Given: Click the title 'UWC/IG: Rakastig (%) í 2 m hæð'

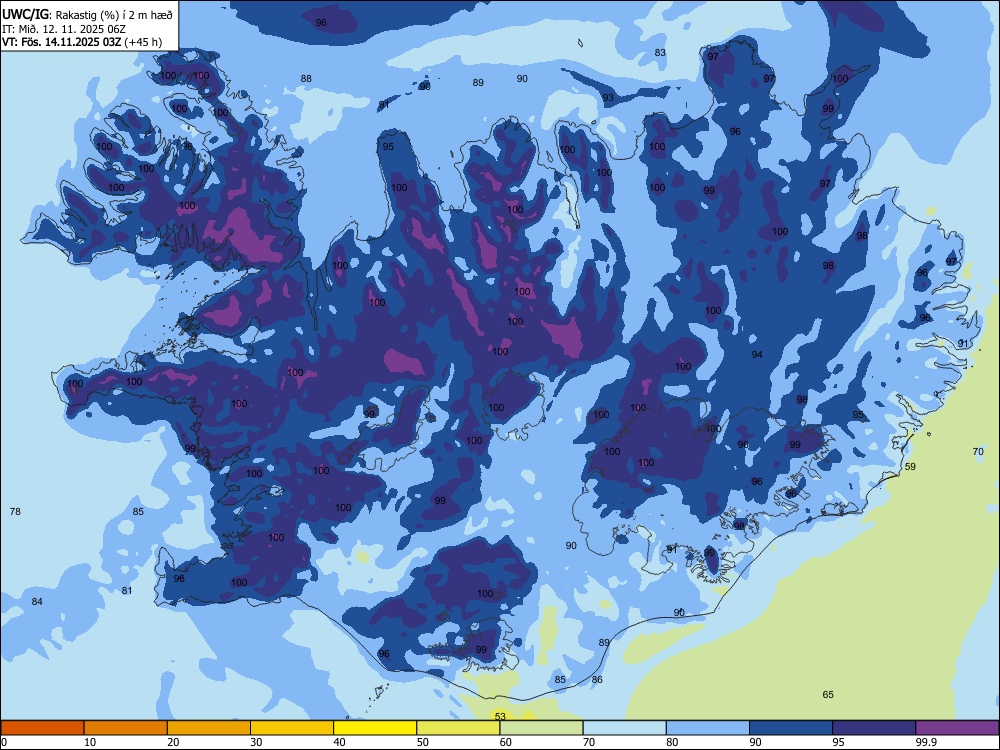Looking at the screenshot, I should [x=87, y=14].
